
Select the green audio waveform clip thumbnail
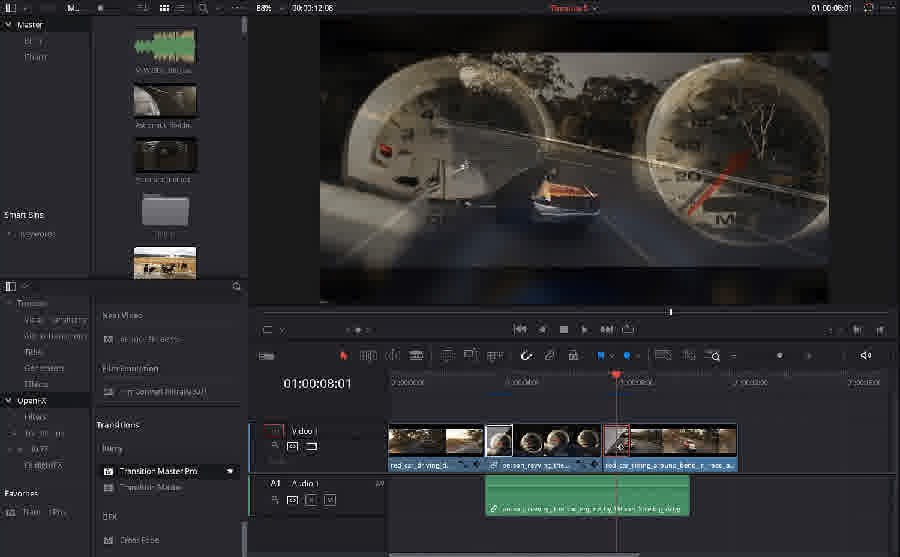pos(165,47)
